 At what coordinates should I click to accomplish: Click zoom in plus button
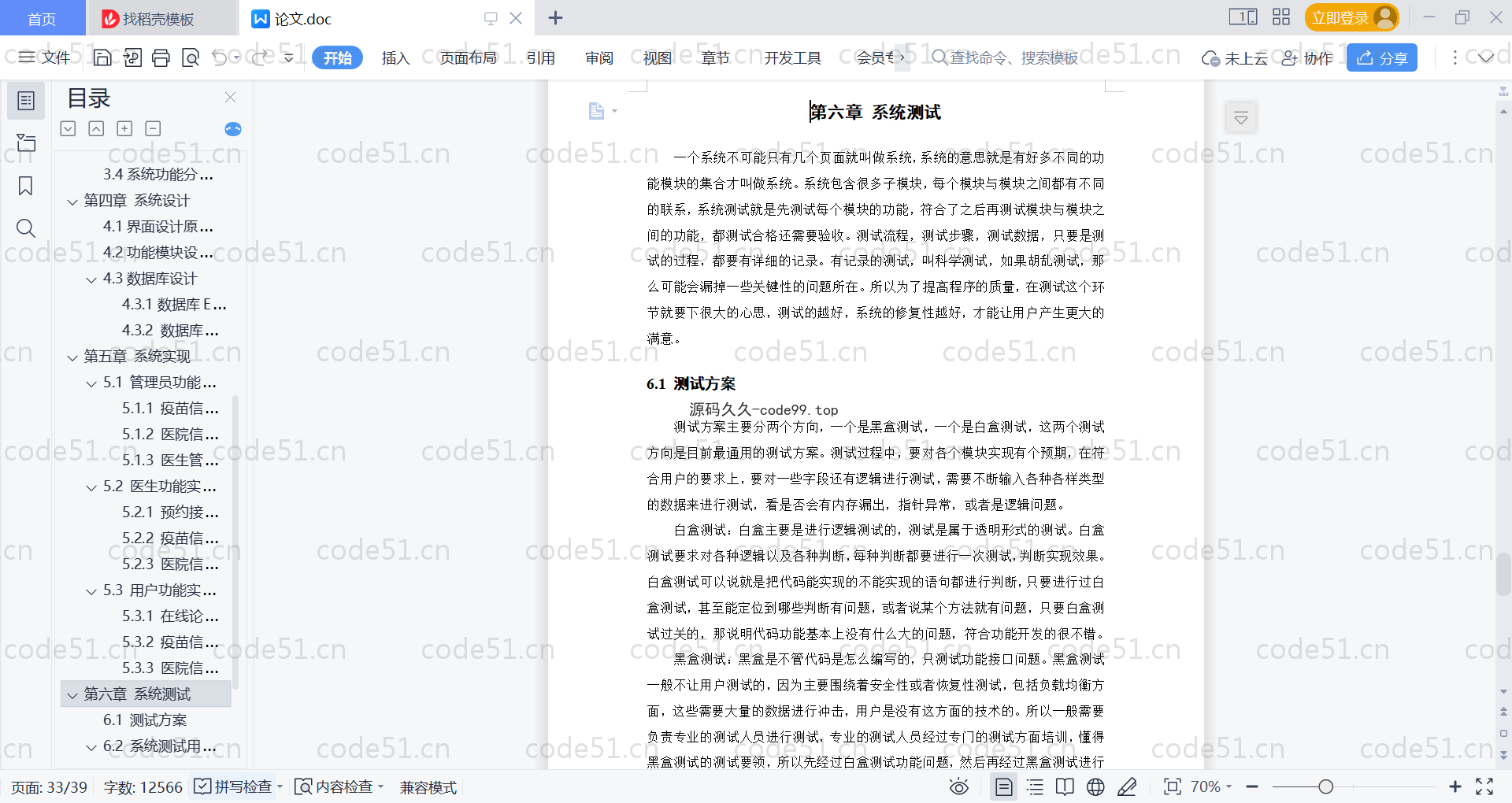click(x=1455, y=786)
